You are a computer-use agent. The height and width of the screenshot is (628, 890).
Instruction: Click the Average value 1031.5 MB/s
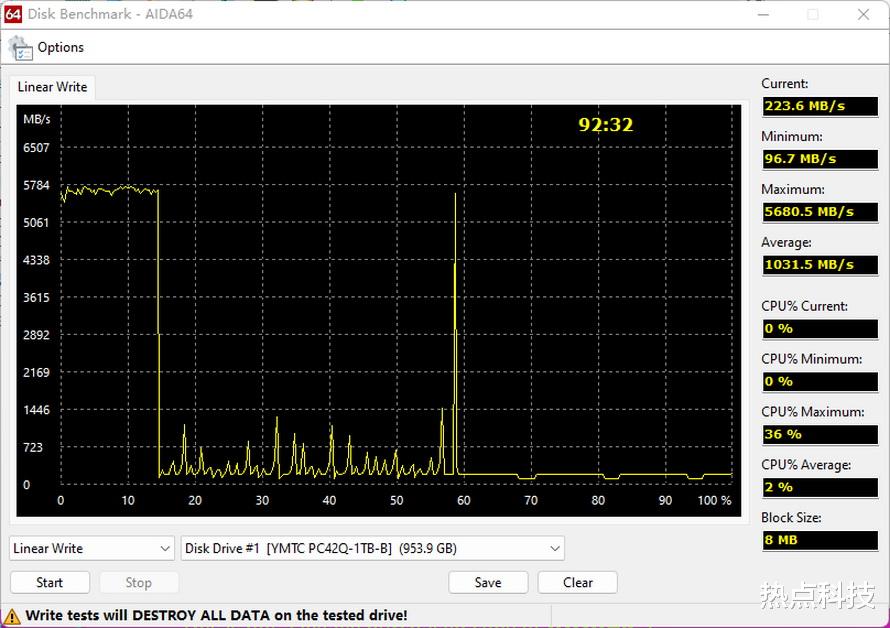(820, 265)
